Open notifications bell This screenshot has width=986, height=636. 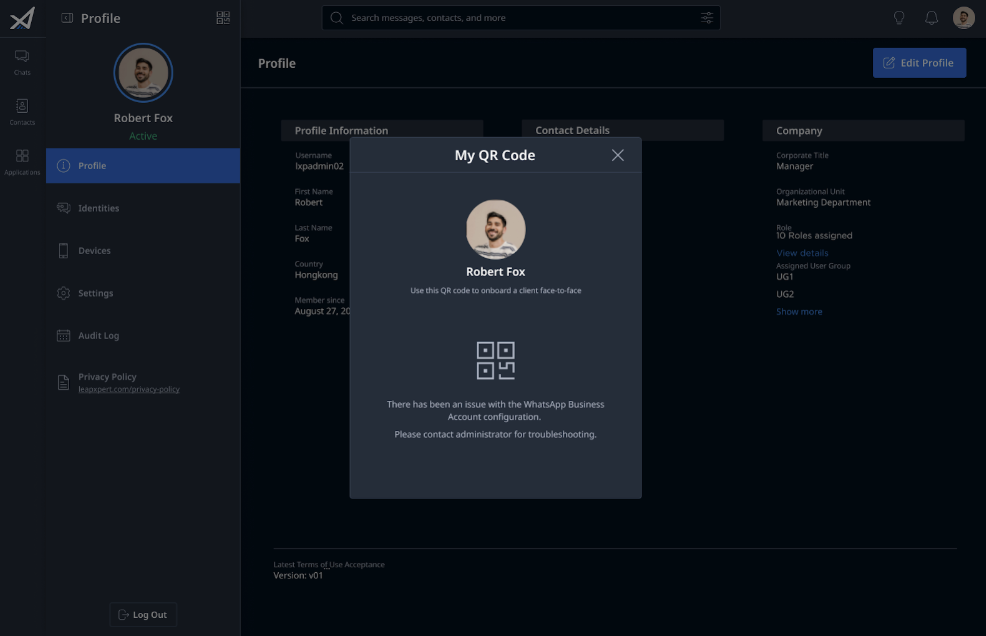pos(931,18)
